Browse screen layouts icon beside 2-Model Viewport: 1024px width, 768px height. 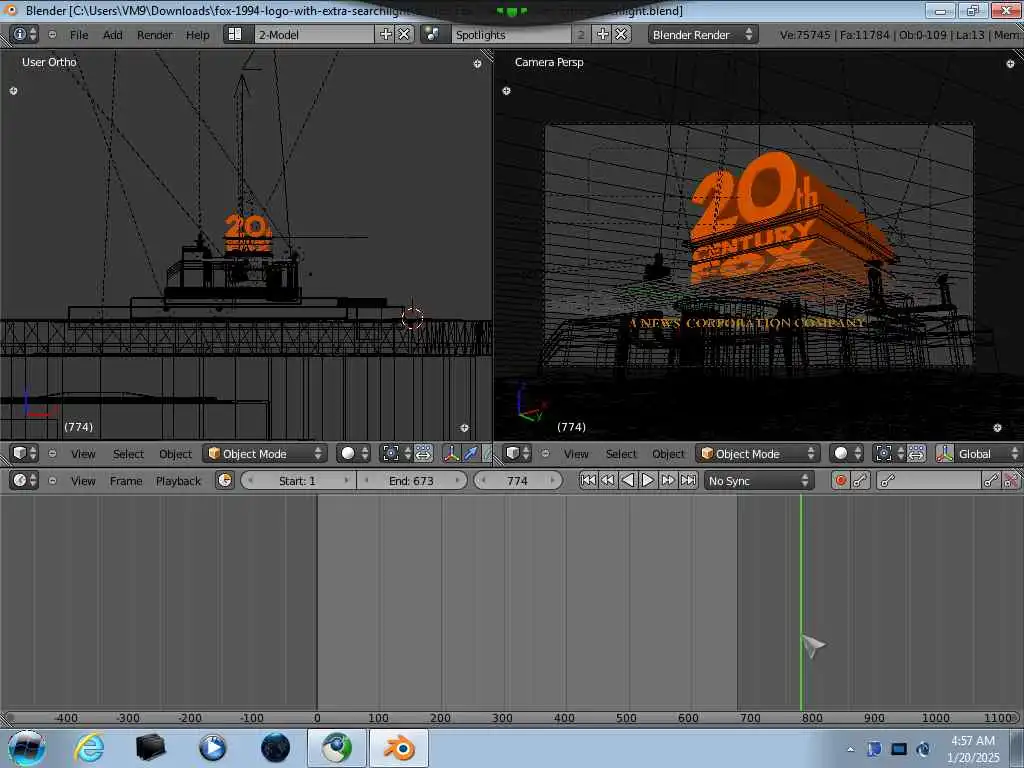click(x=236, y=35)
